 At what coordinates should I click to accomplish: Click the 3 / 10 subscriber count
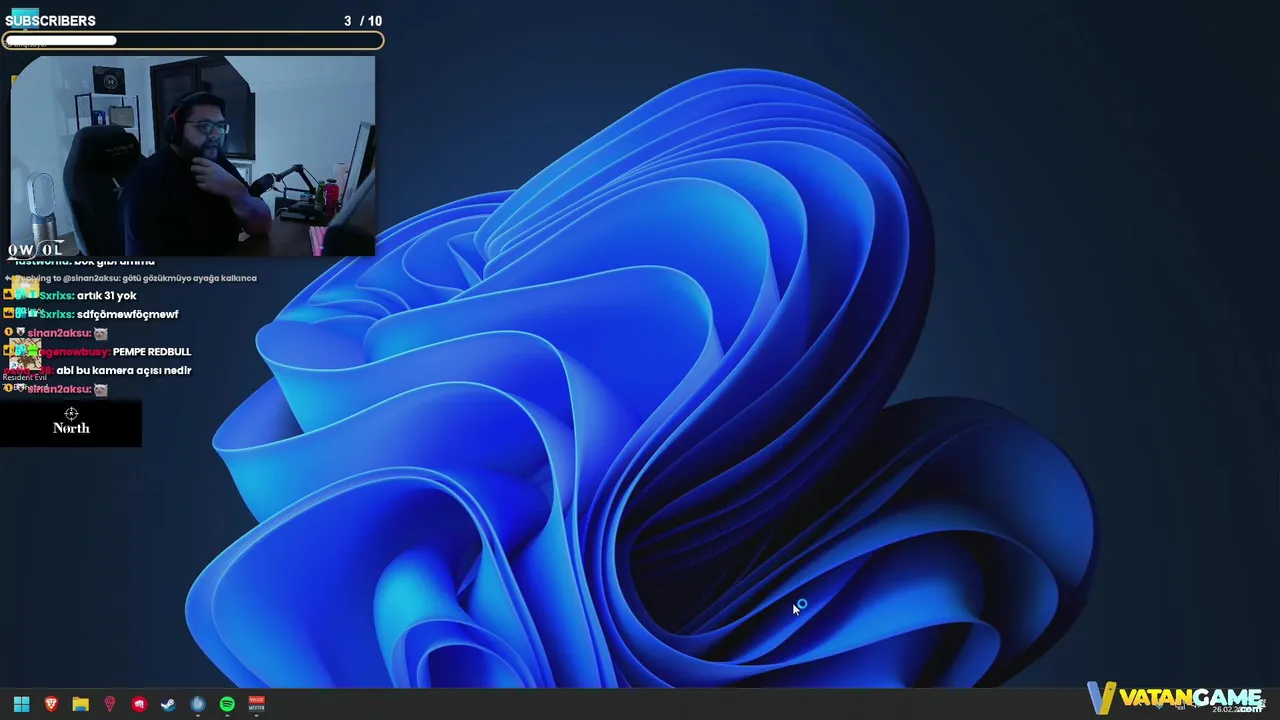click(362, 21)
